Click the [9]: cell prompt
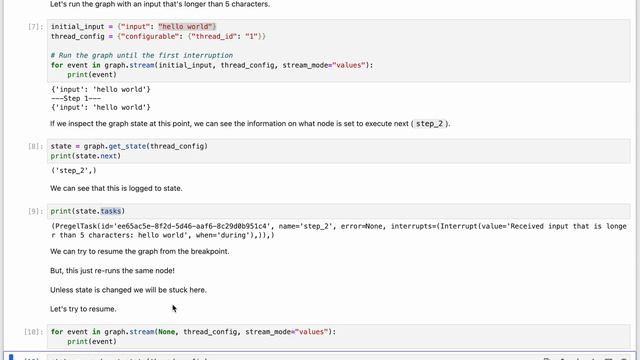Viewport: 640px width, 360px height. point(36,211)
